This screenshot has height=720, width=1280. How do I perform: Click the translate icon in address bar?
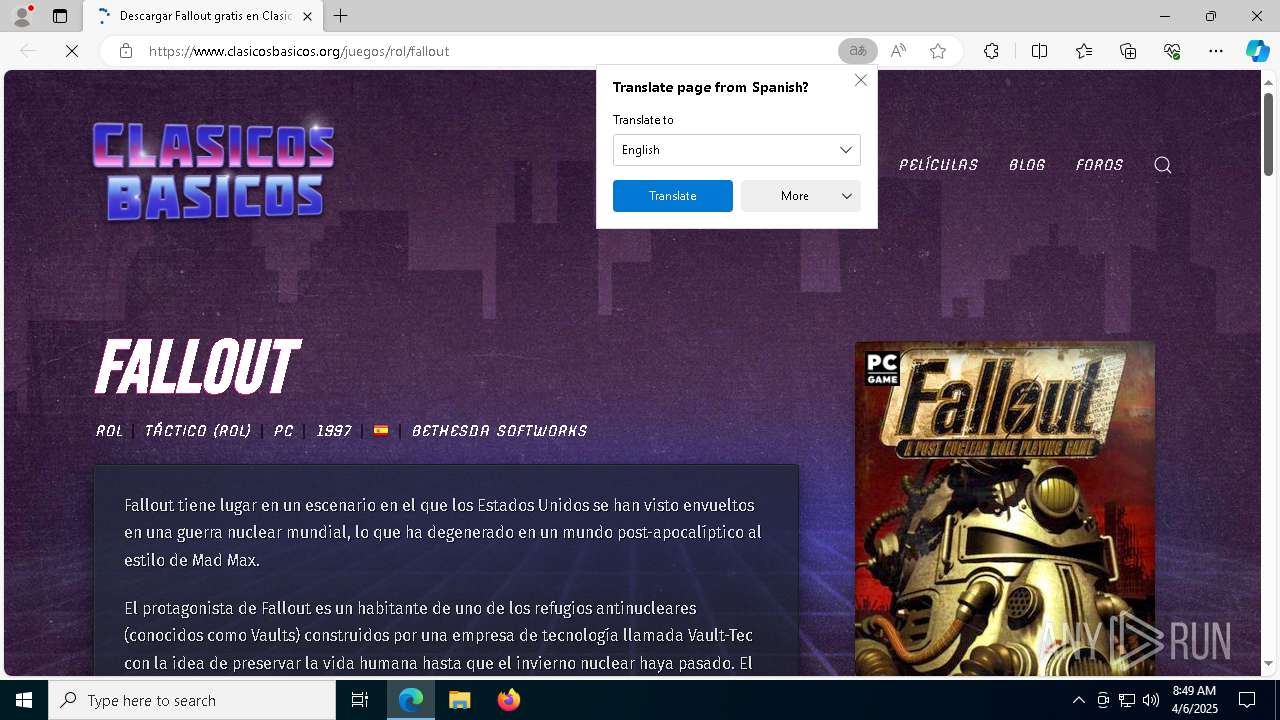click(x=857, y=51)
